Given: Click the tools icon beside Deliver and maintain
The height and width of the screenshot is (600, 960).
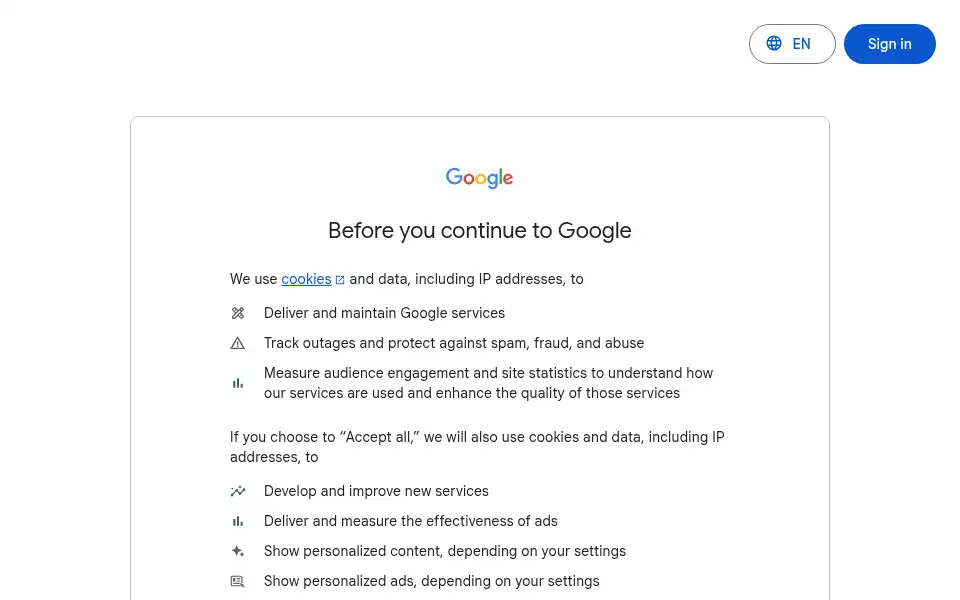Looking at the screenshot, I should click(x=238, y=313).
